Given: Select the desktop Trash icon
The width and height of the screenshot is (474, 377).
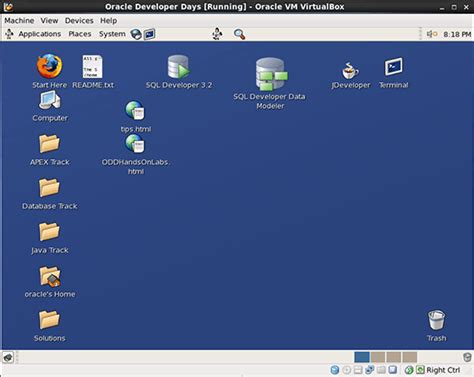Looking at the screenshot, I should click(436, 319).
